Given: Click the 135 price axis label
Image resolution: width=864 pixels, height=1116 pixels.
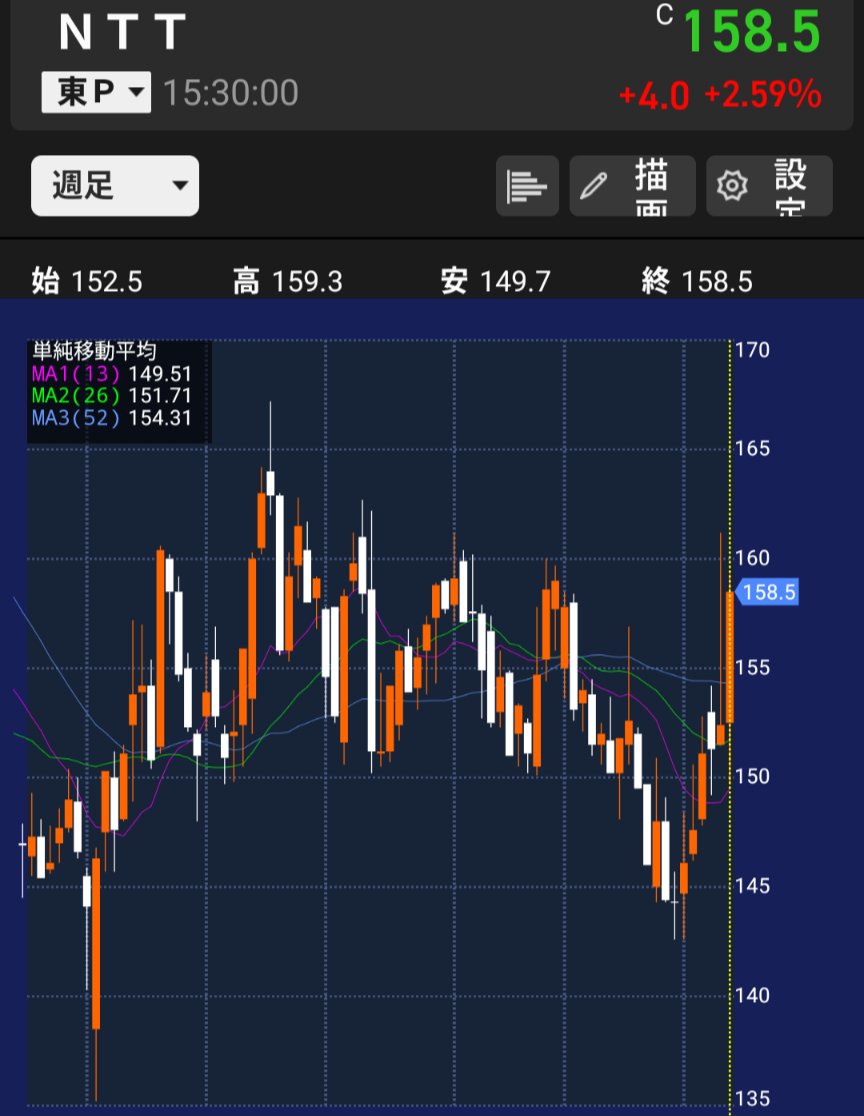Looking at the screenshot, I should coord(752,1099).
